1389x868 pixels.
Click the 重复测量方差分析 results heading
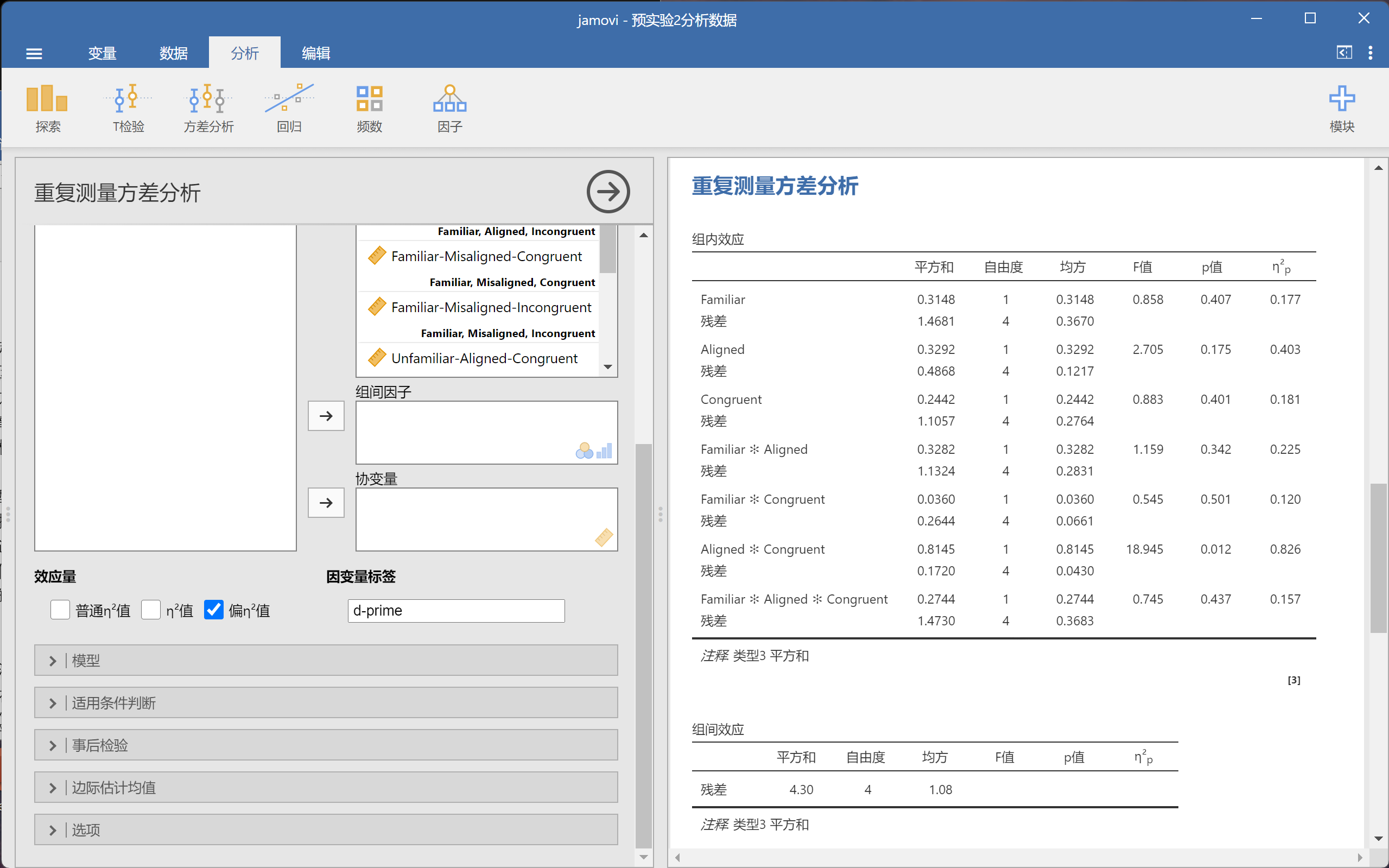[x=775, y=186]
